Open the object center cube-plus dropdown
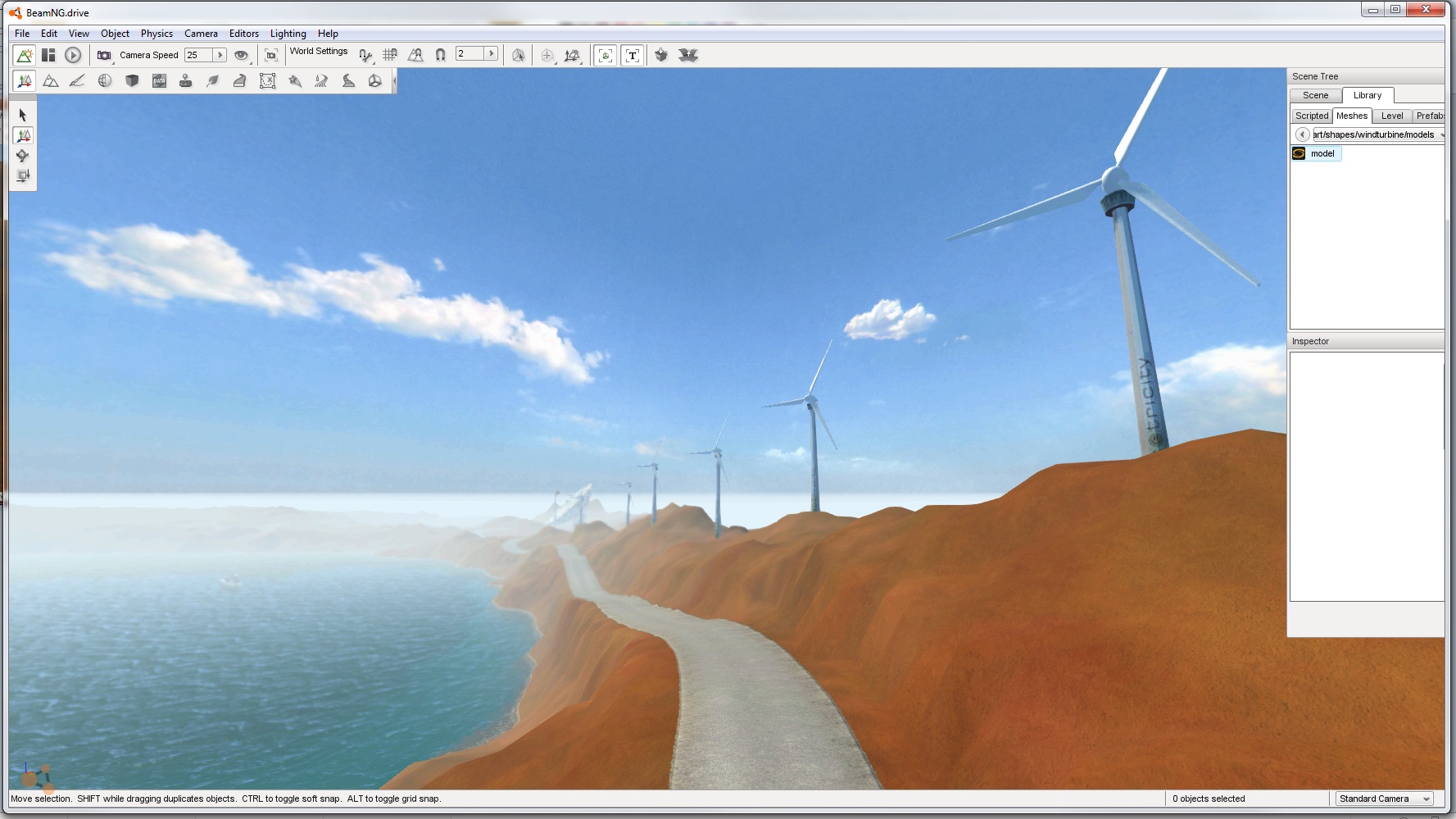Screen dimensions: 1456x819 tap(547, 55)
